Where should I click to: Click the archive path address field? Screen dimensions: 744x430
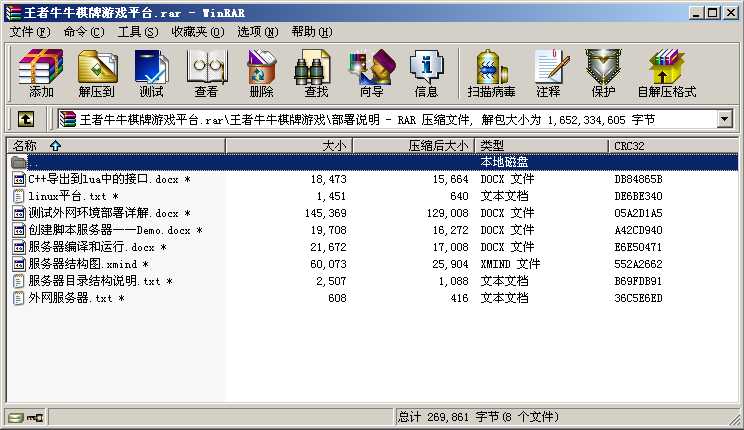point(387,119)
